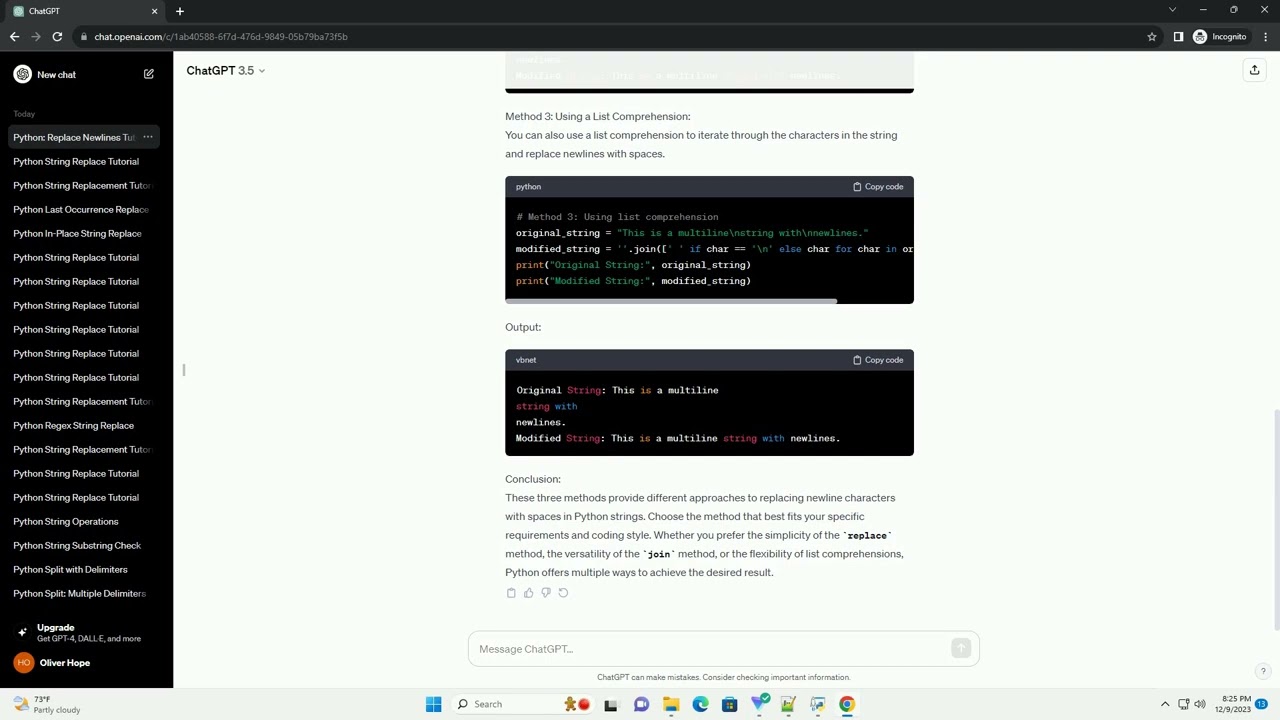Open Windows Start menu
The height and width of the screenshot is (720, 1280).
(433, 704)
